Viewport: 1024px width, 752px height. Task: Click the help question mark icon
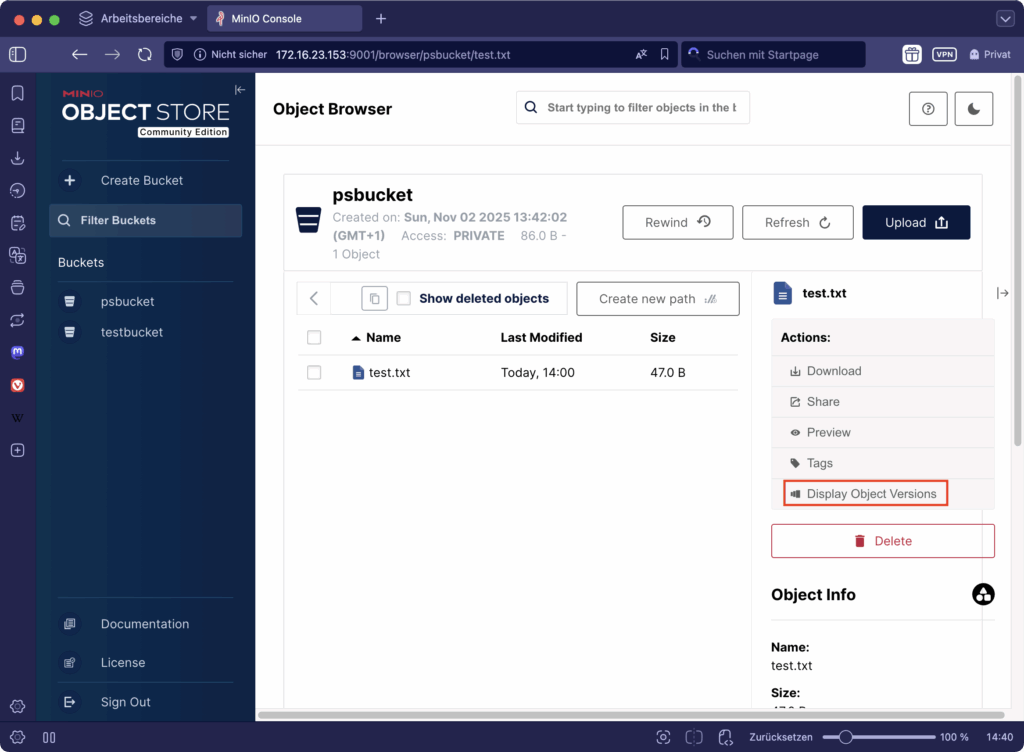click(x=928, y=109)
